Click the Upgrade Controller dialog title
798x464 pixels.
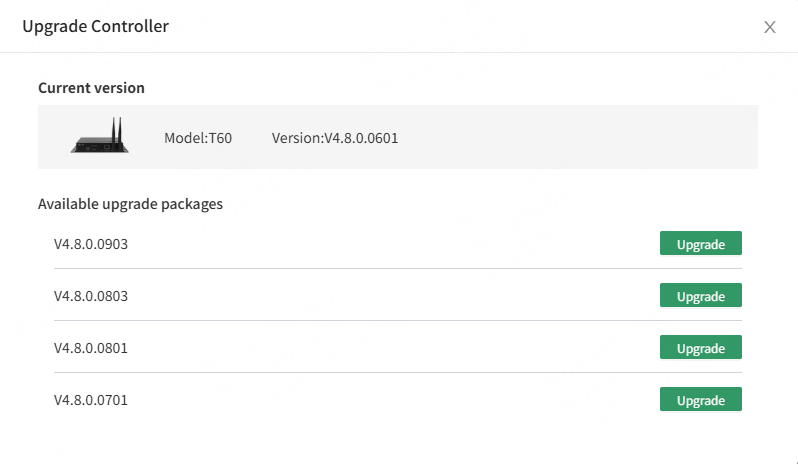(x=96, y=26)
